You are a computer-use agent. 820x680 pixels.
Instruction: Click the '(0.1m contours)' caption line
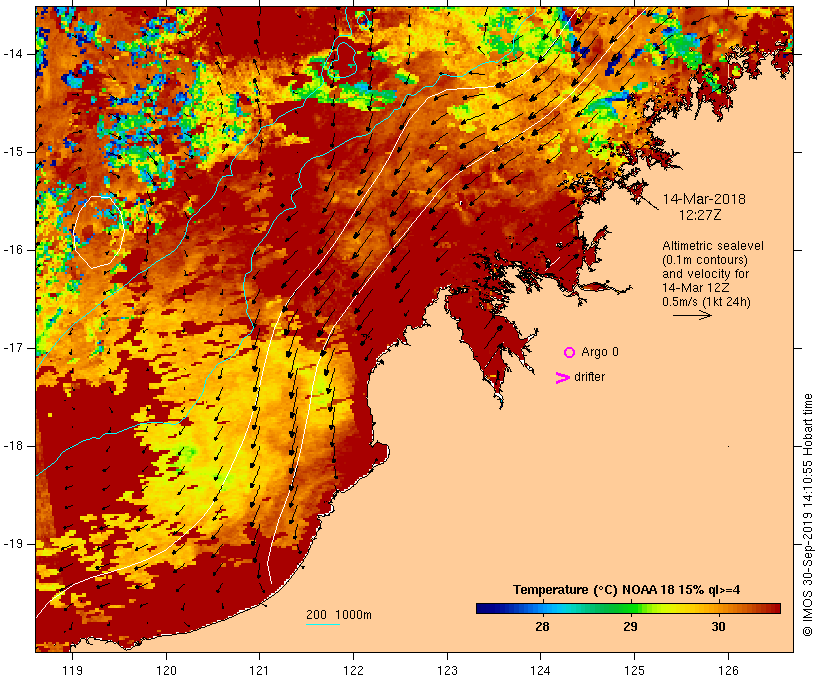(705, 260)
